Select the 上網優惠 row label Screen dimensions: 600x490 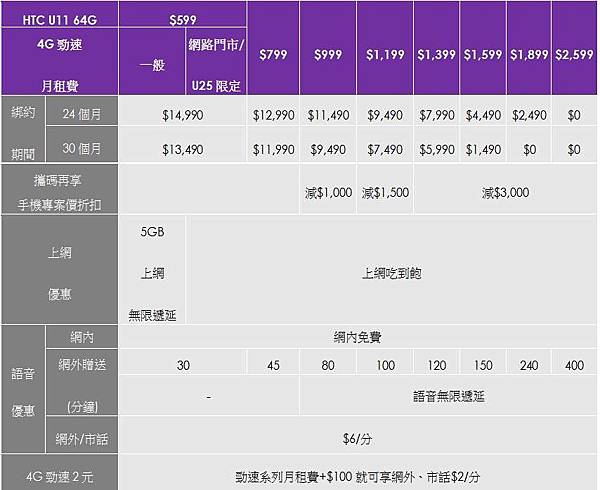(x=59, y=270)
